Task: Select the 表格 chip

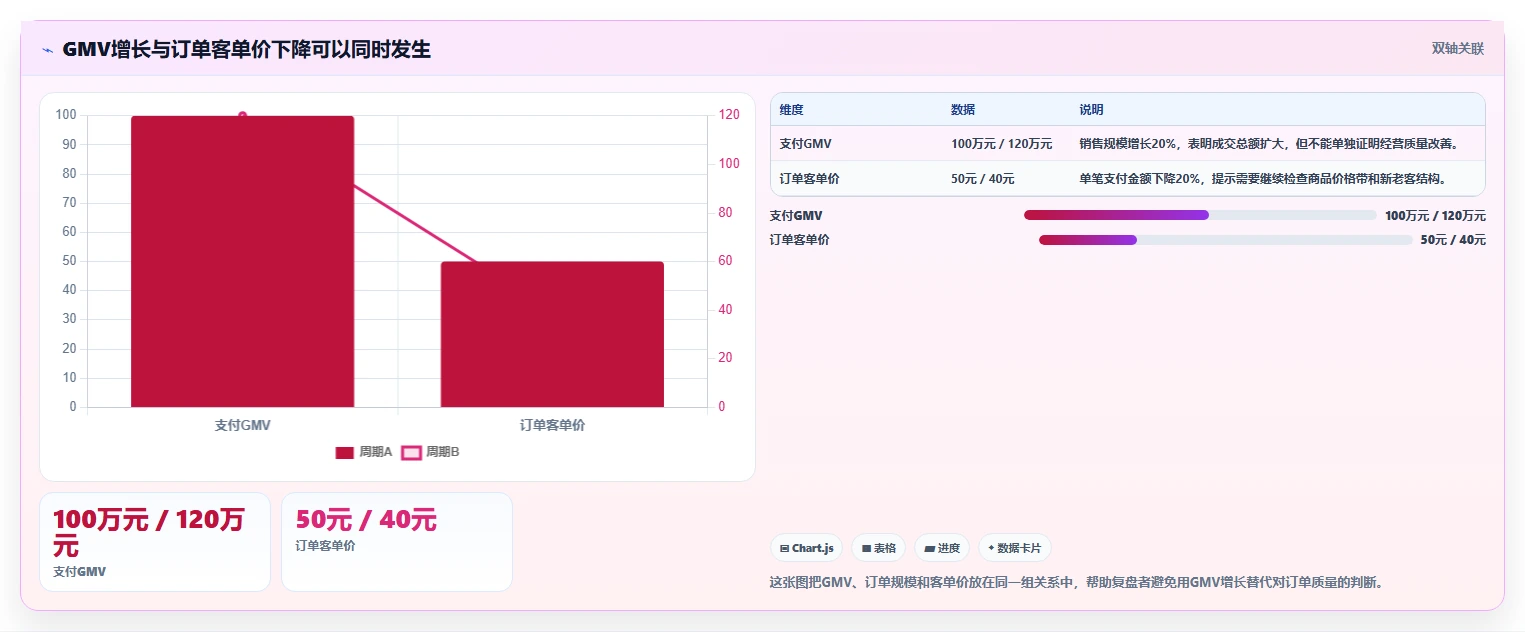Action: point(878,548)
